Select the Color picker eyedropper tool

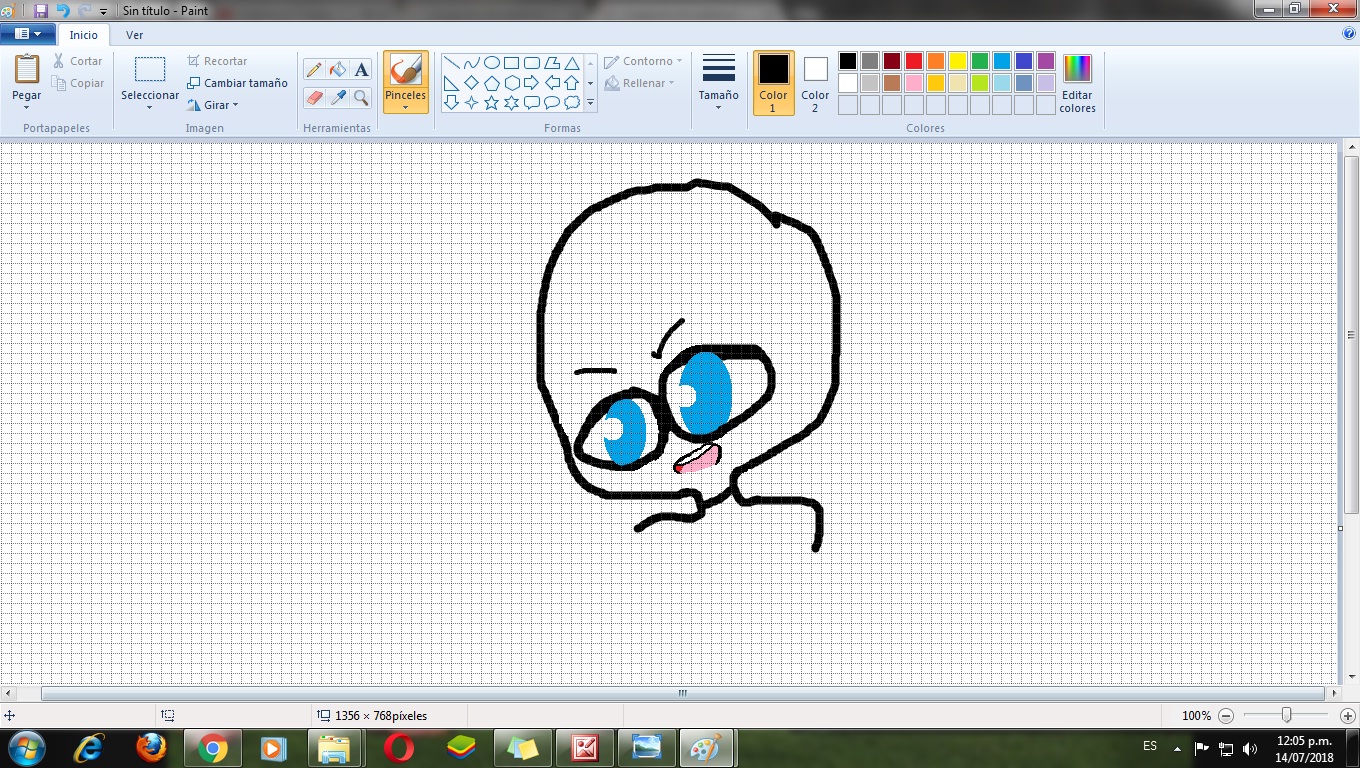pyautogui.click(x=338, y=98)
